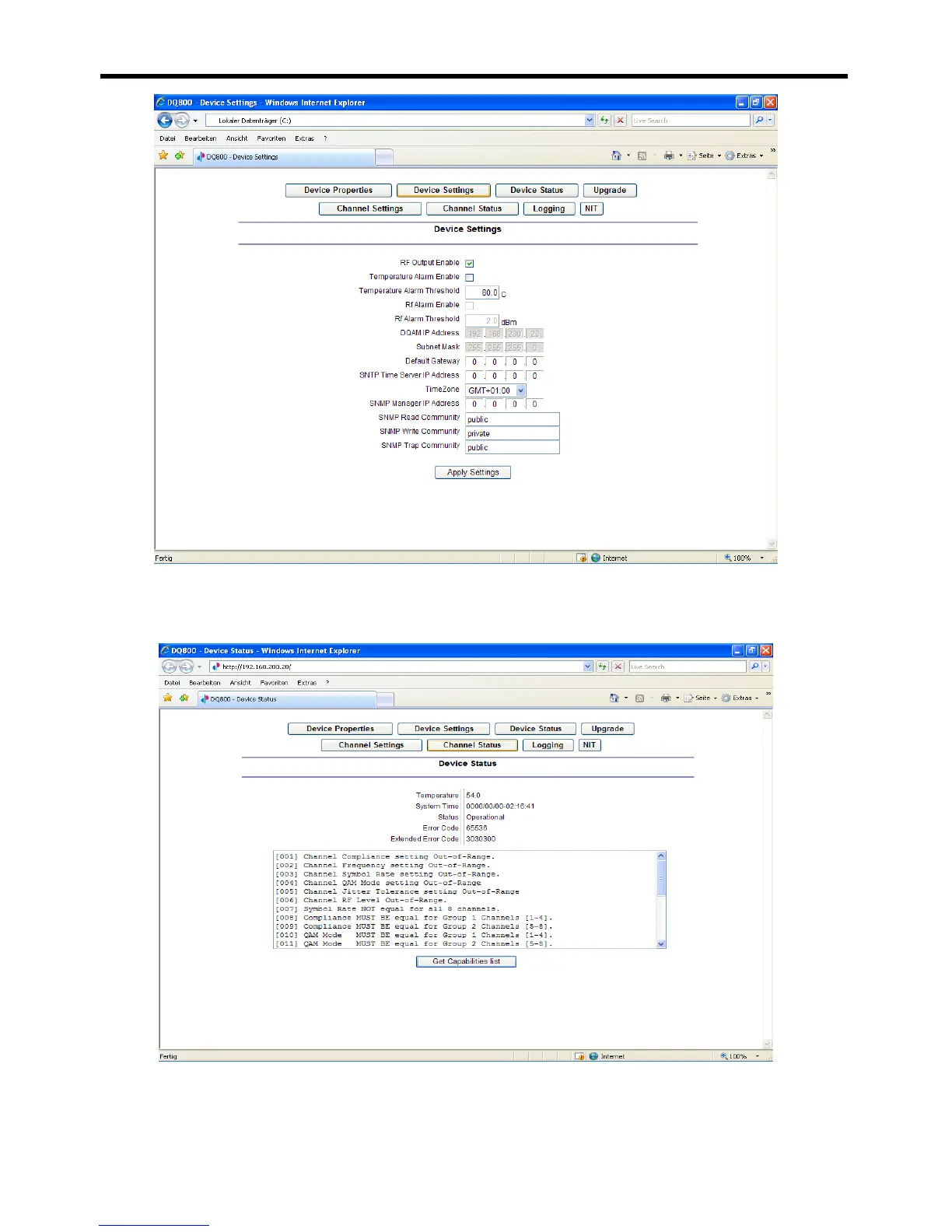The image size is (952, 1232).
Task: Click zoom magnifier in Device Status status bar
Action: [724, 1056]
